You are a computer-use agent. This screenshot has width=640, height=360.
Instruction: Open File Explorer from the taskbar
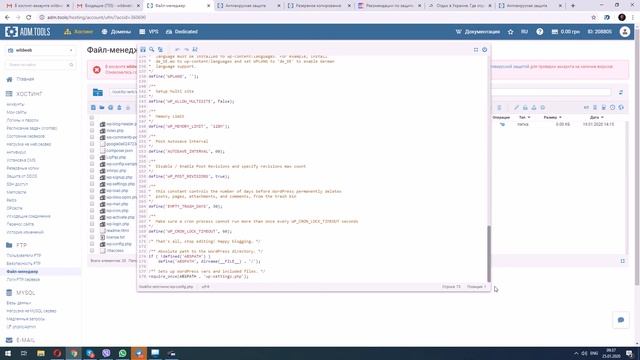click(x=41, y=353)
